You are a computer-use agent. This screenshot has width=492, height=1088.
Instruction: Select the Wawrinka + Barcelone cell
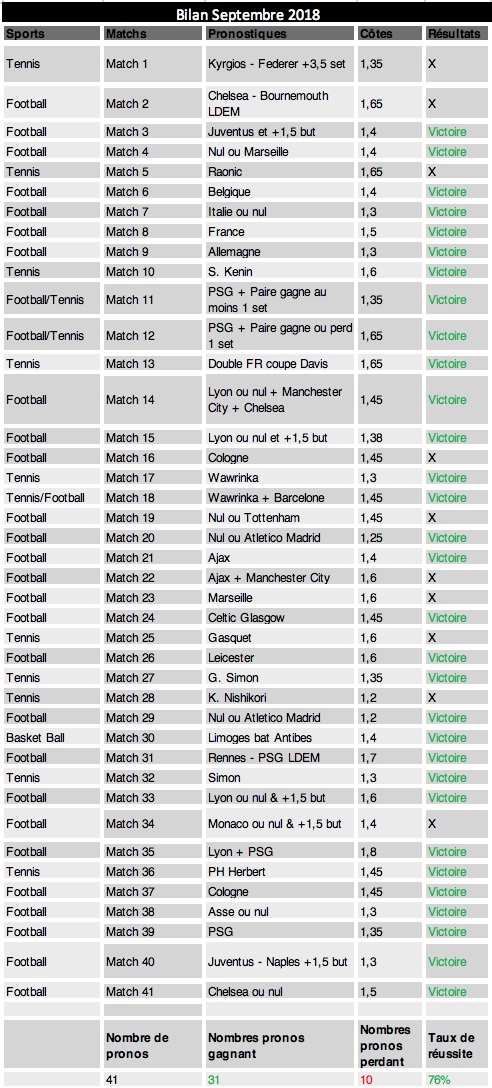[280, 498]
